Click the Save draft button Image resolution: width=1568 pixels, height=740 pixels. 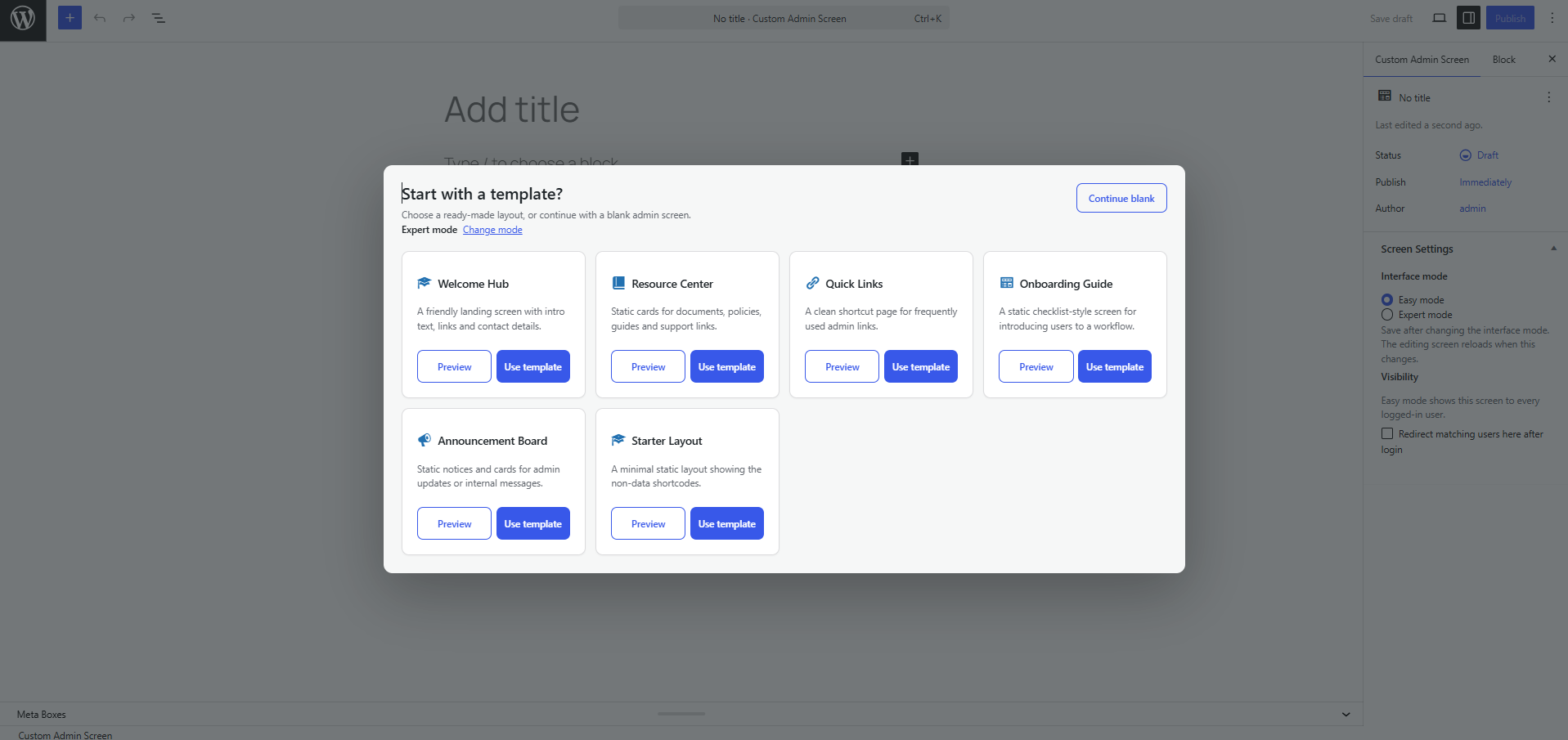1391,18
